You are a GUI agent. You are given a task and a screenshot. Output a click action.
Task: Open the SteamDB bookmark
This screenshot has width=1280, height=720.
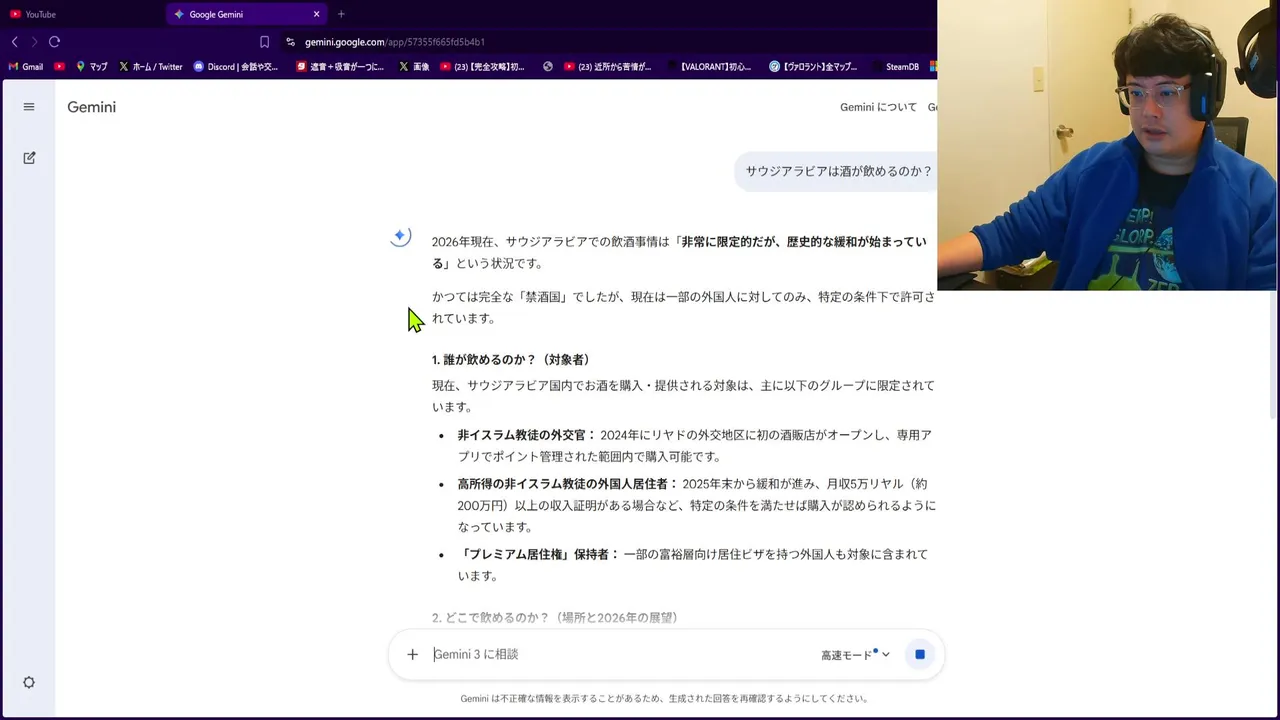895,67
